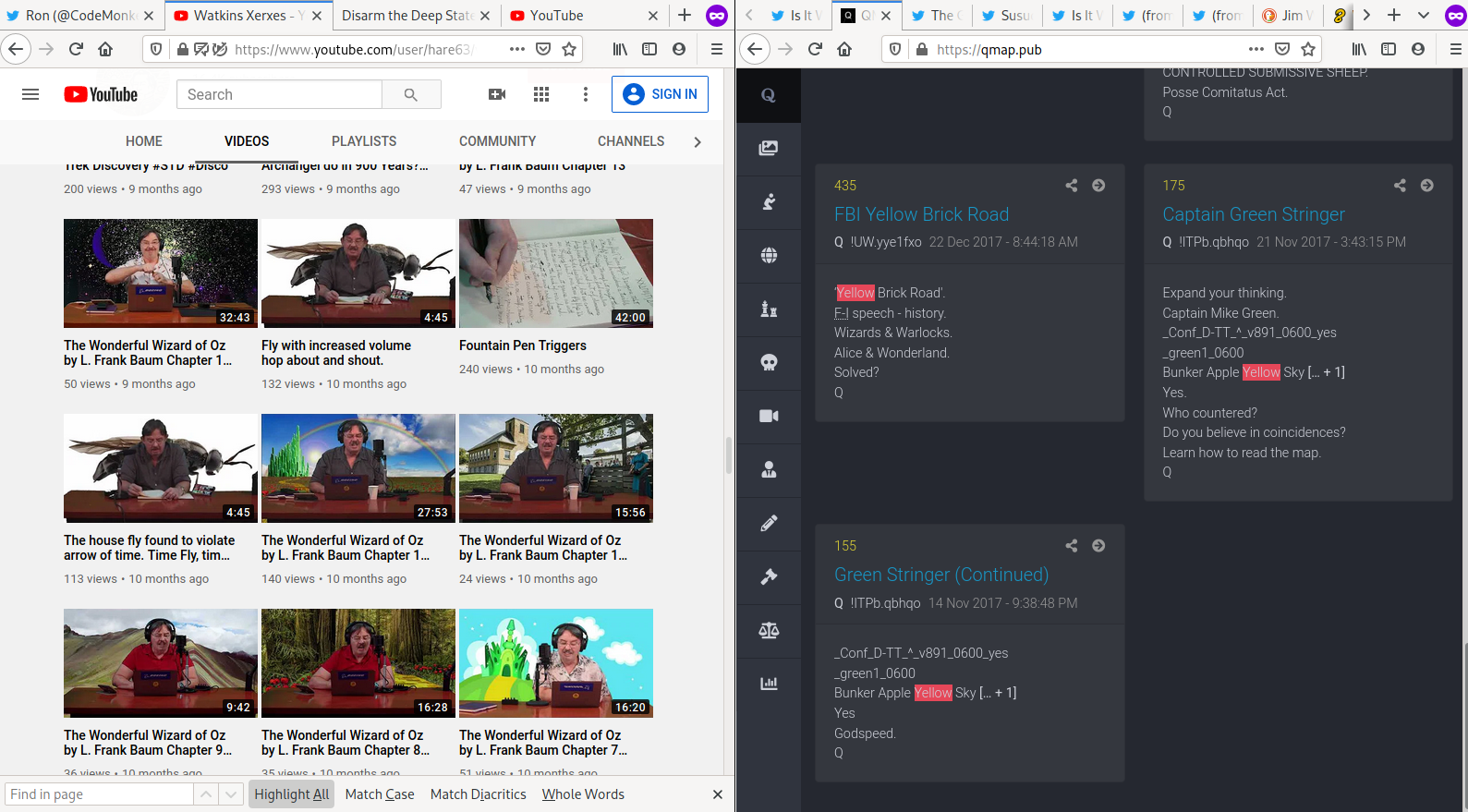
Task: Show more channel tabs with right chevron
Action: [698, 141]
